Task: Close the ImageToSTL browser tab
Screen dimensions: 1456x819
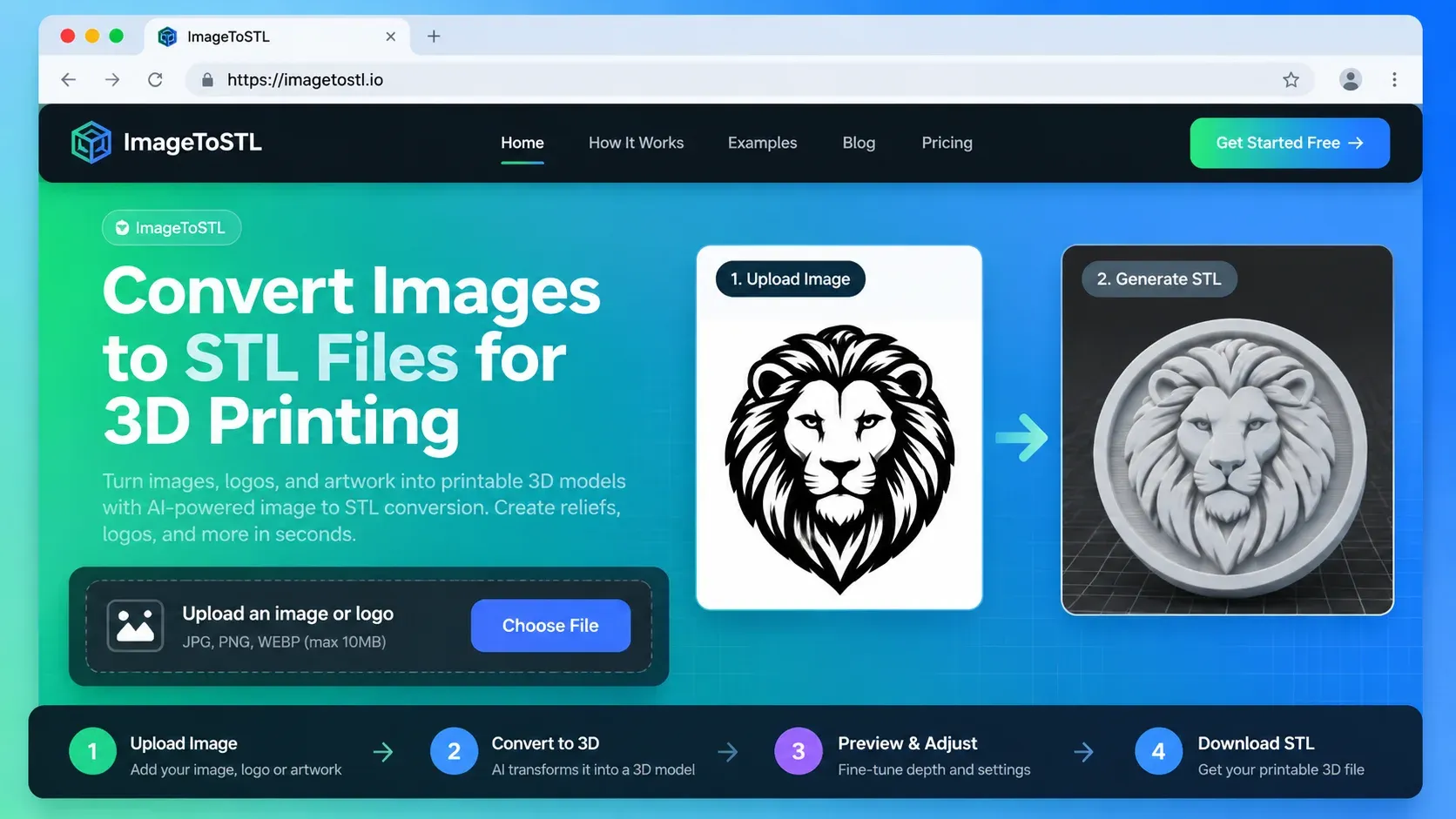Action: (x=390, y=37)
